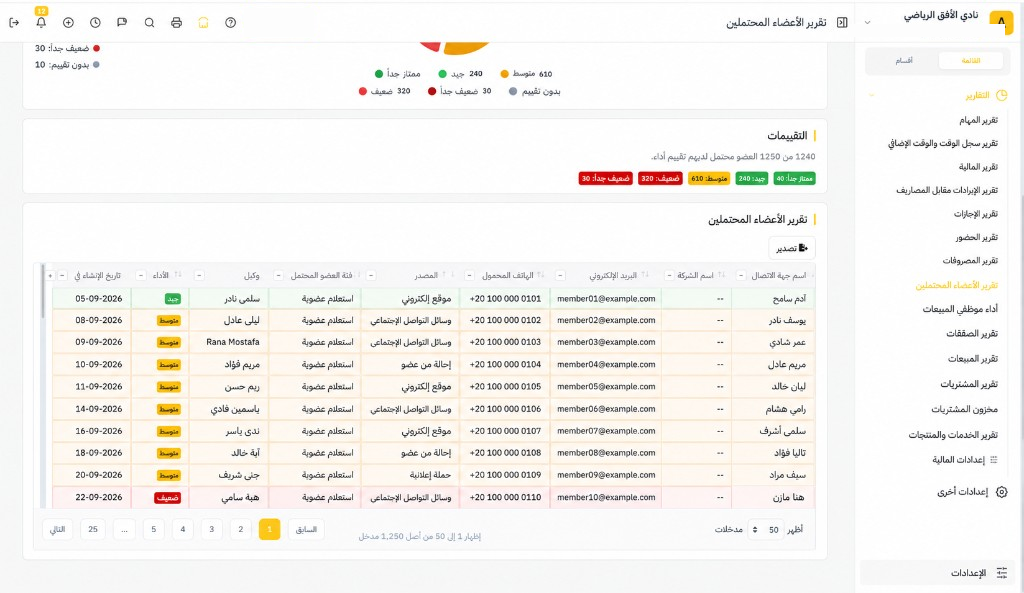Click the جيد badge in آدم سامح row
Viewport: 1024px width, 593px height.
coord(173,299)
